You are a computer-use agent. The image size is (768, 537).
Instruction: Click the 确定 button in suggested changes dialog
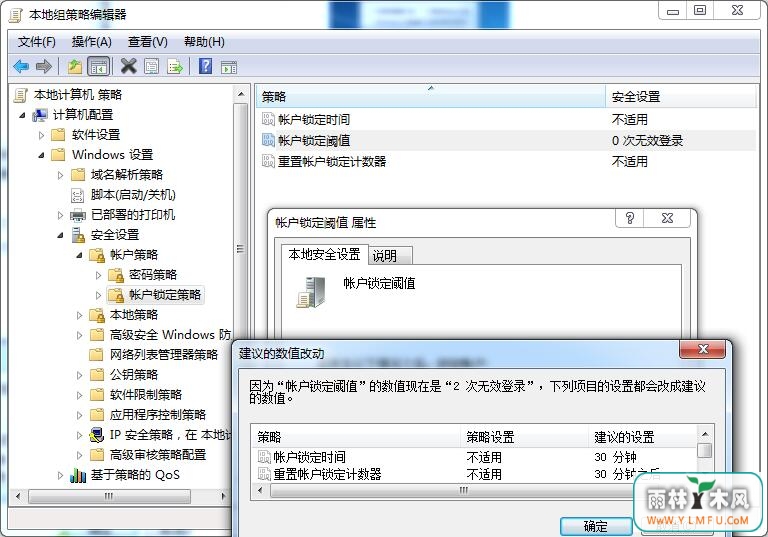596,526
